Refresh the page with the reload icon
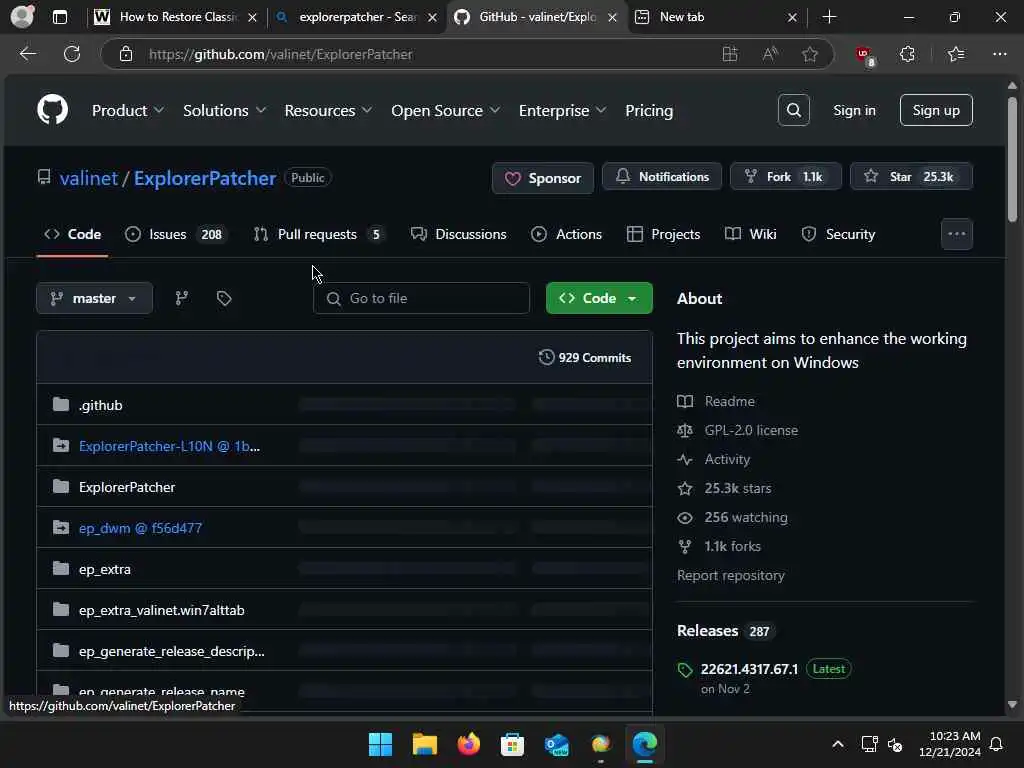This screenshot has width=1024, height=768. coord(72,54)
